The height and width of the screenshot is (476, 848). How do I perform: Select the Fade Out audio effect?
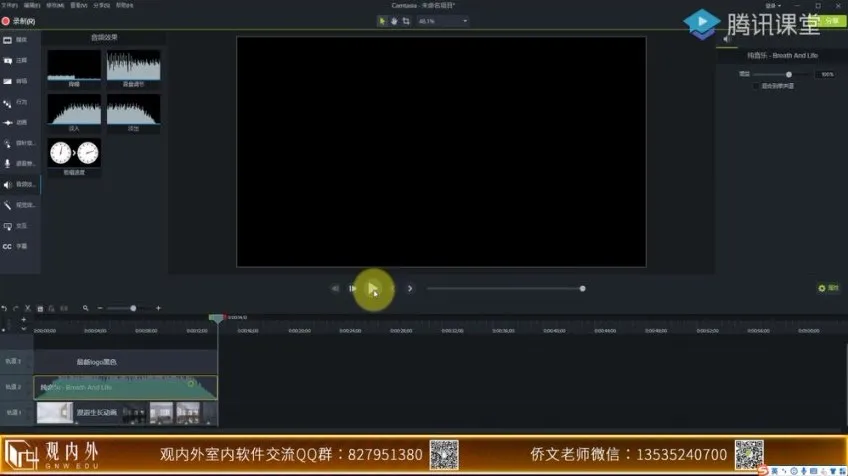click(x=134, y=113)
